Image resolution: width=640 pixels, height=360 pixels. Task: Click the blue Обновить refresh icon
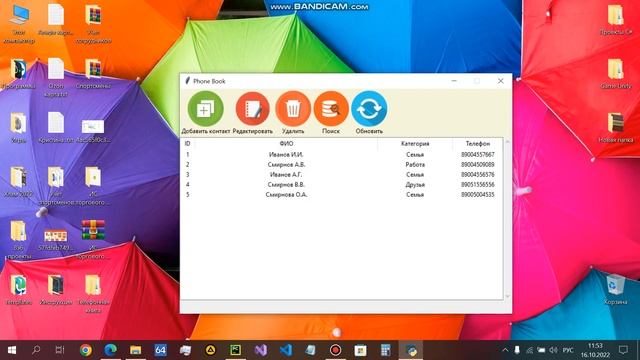(x=369, y=109)
